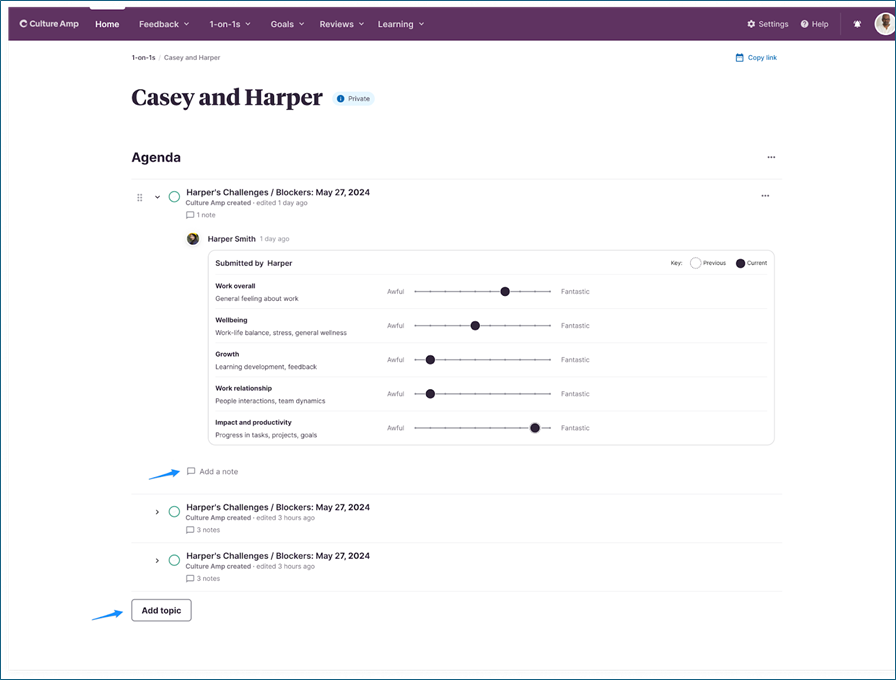Mark second Harper's Challenges topic complete
Screen dimensions: 896x680
pos(174,512)
